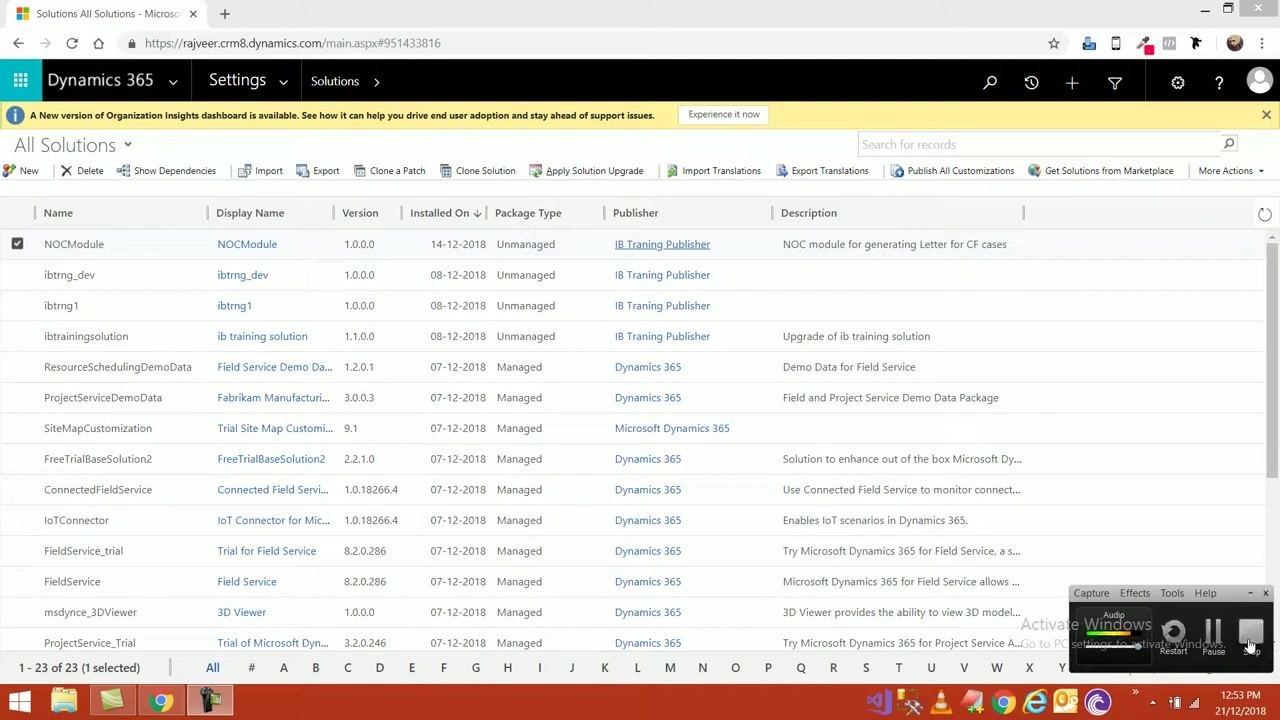Click New solution toolbar button
Screen dimensions: 1280x720
coord(20,171)
